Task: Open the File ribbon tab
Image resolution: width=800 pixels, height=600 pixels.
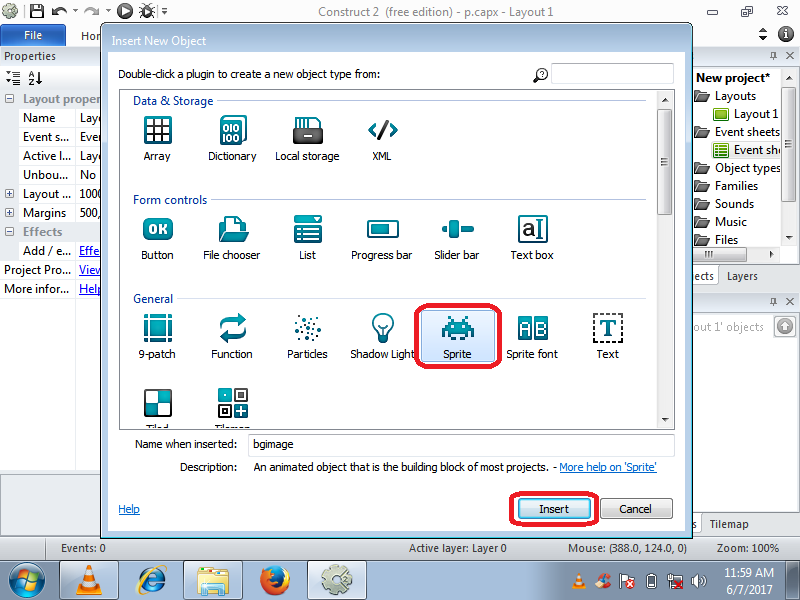Action: click(x=33, y=35)
